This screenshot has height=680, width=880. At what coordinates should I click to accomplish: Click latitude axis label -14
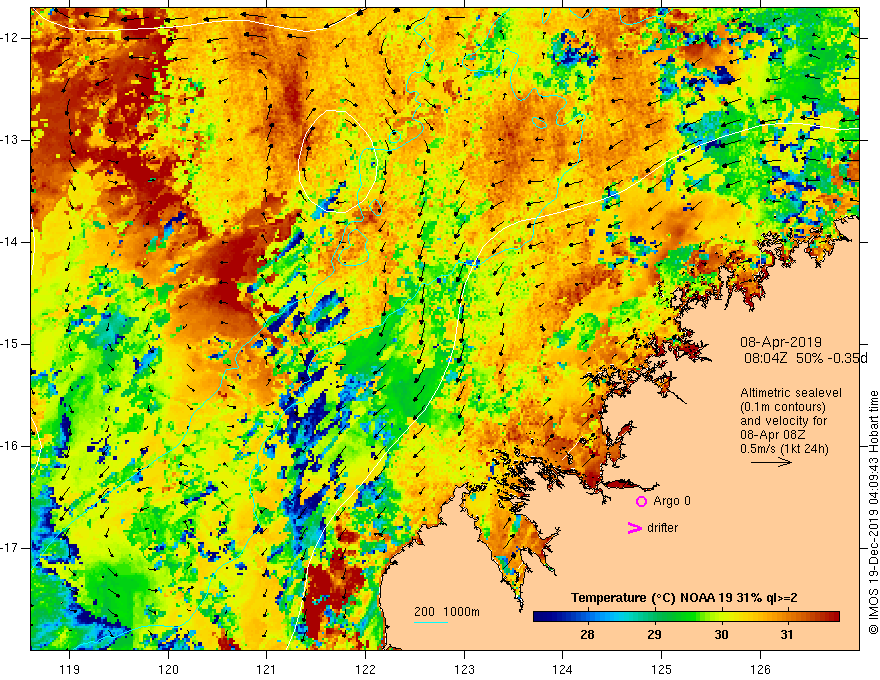click(x=10, y=242)
